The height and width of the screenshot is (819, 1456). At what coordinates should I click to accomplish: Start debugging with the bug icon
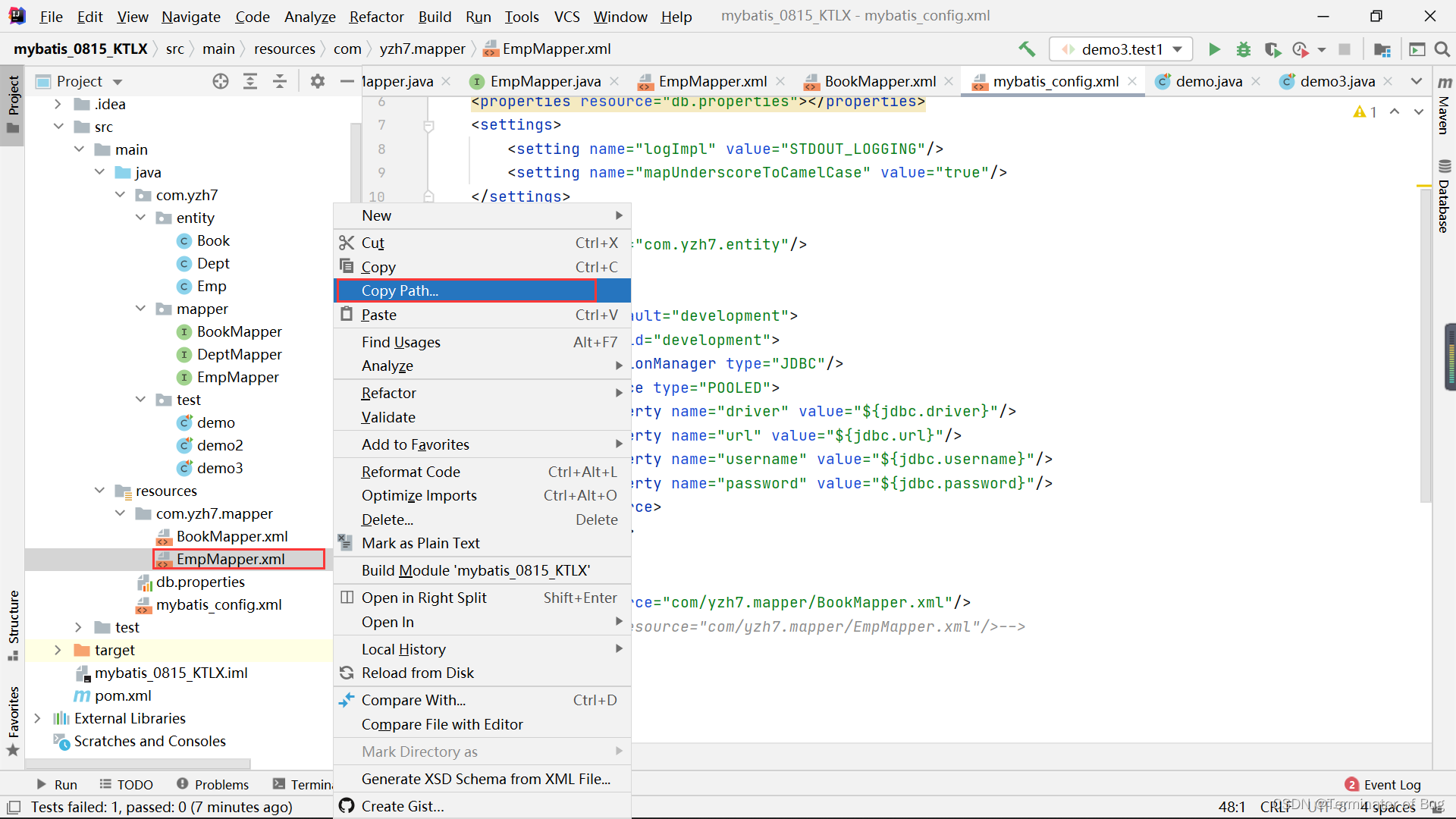tap(1244, 49)
